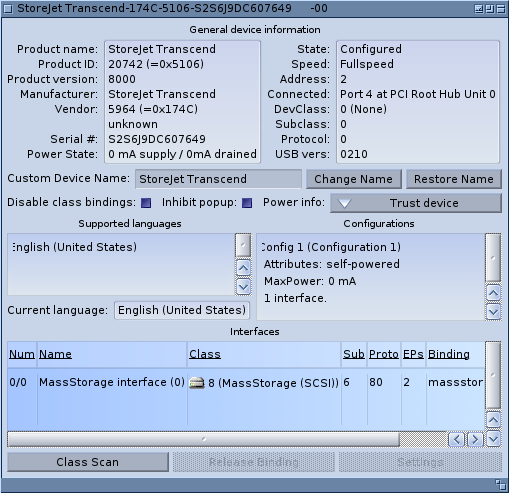This screenshot has width=509, height=493.
Task: Click the Configurations vertical scrollbar knob
Action: click(x=493, y=258)
